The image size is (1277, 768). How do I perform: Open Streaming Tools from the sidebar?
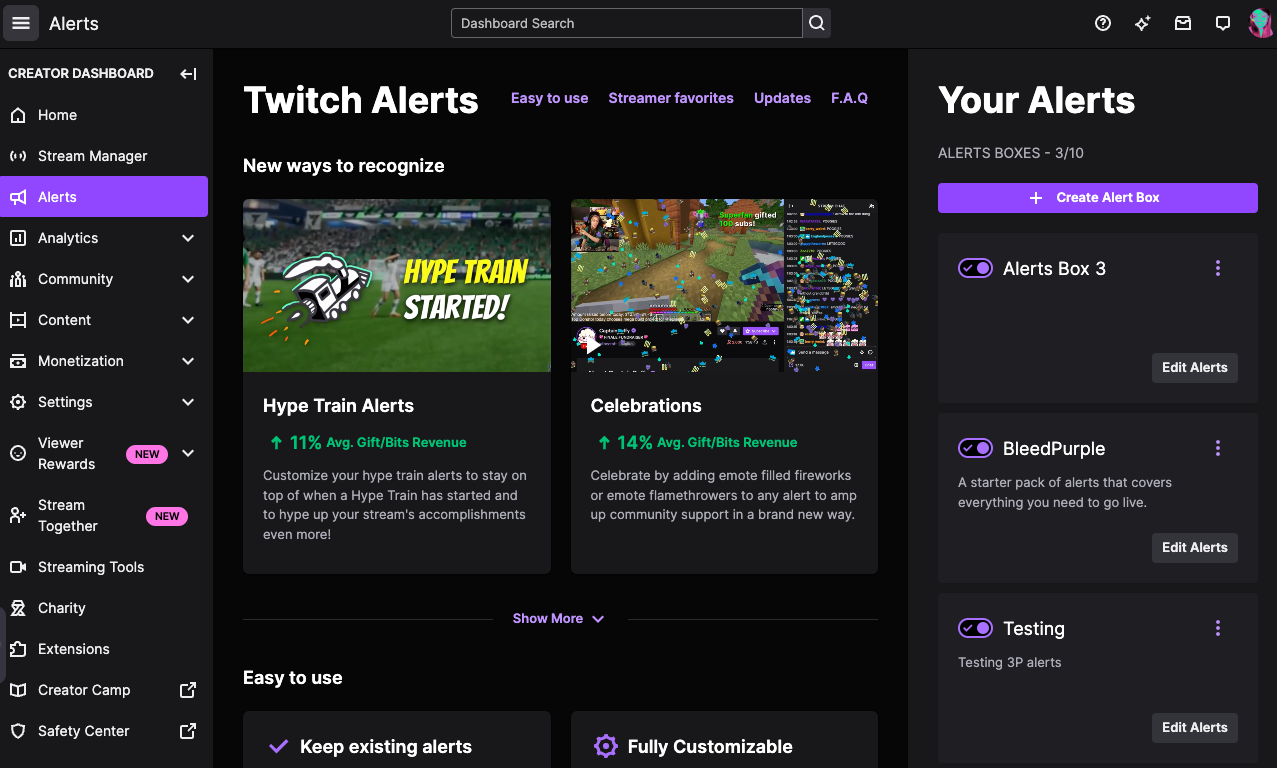[104, 567]
